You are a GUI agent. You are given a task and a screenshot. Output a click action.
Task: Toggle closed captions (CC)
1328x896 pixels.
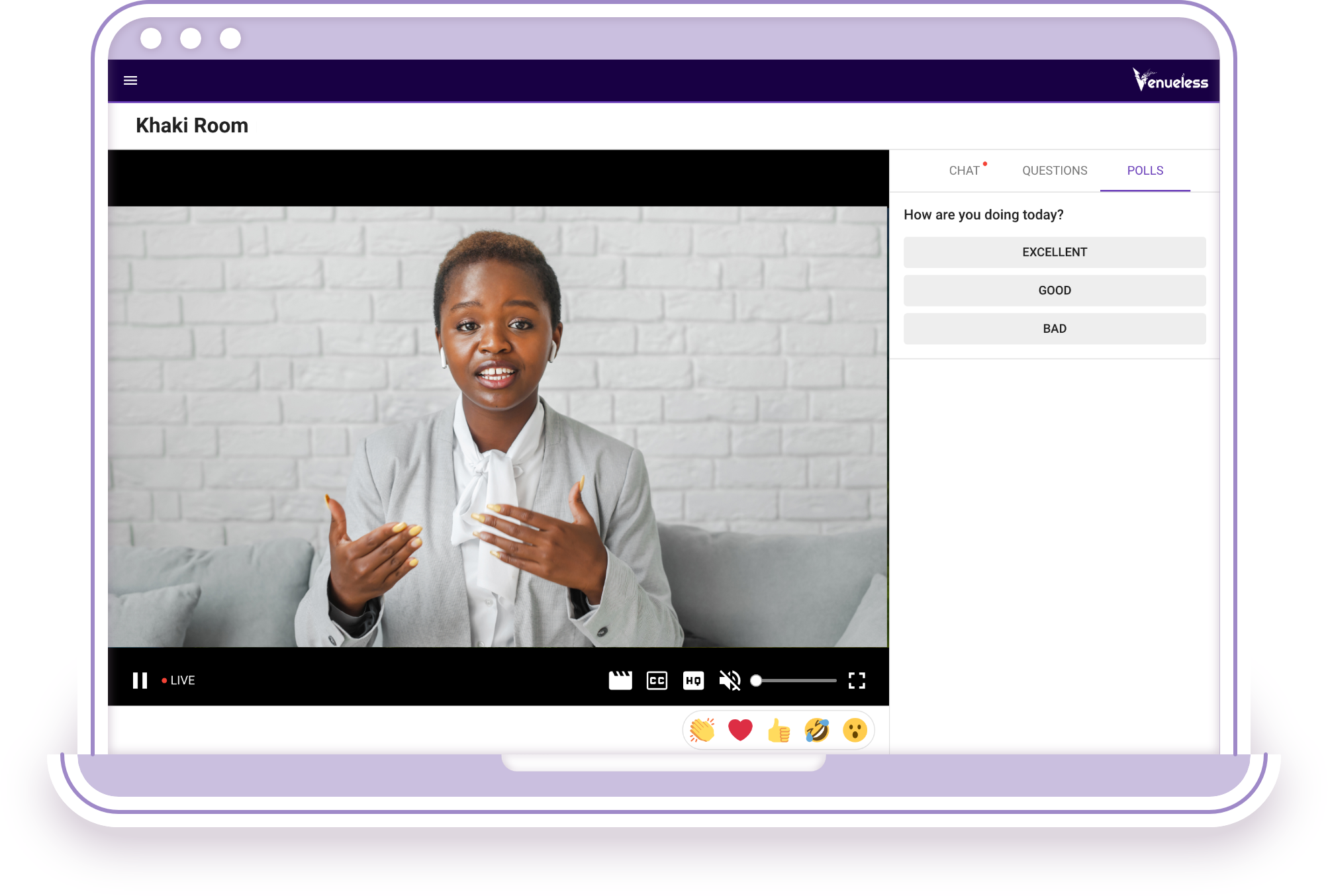tap(657, 680)
